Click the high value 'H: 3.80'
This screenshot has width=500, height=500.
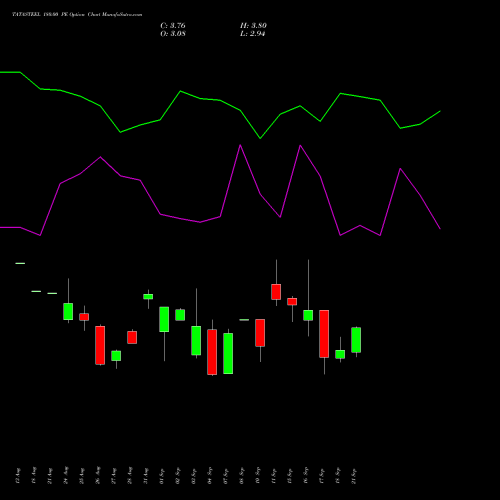[253, 26]
